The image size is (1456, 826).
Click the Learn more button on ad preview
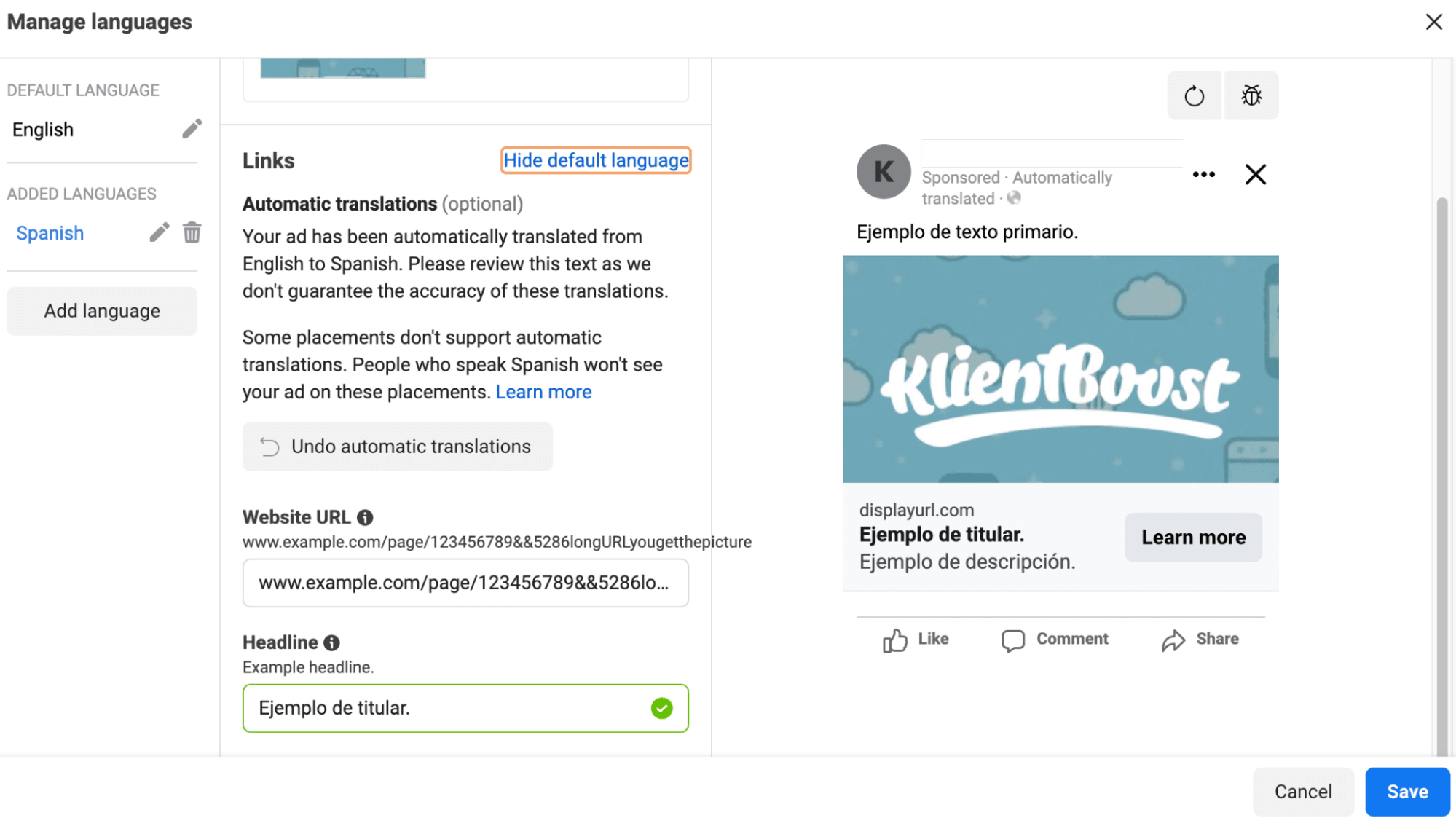pyautogui.click(x=1193, y=537)
